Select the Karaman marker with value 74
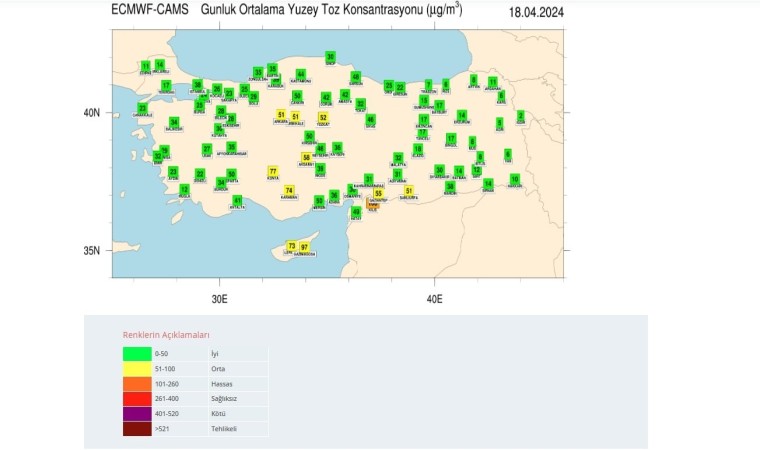Screen dimensions: 760x450 (x=289, y=190)
